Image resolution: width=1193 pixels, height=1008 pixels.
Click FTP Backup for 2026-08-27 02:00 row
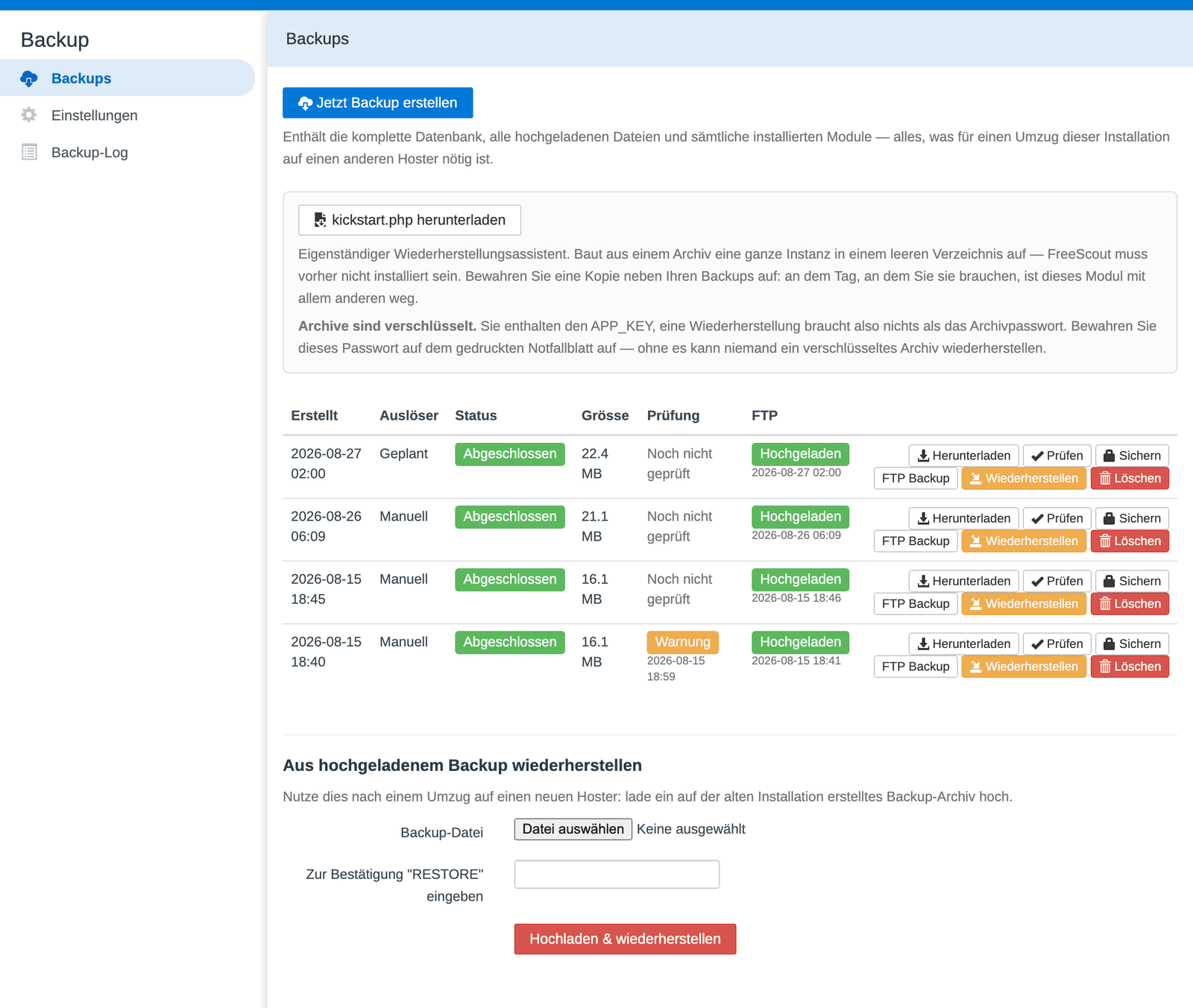(x=916, y=478)
